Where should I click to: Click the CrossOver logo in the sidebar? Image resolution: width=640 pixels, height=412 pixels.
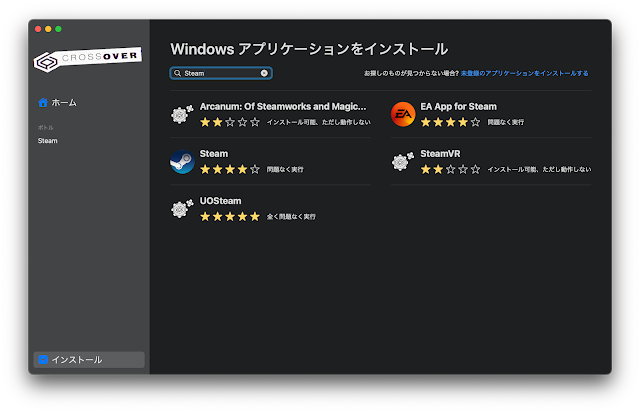(x=88, y=59)
